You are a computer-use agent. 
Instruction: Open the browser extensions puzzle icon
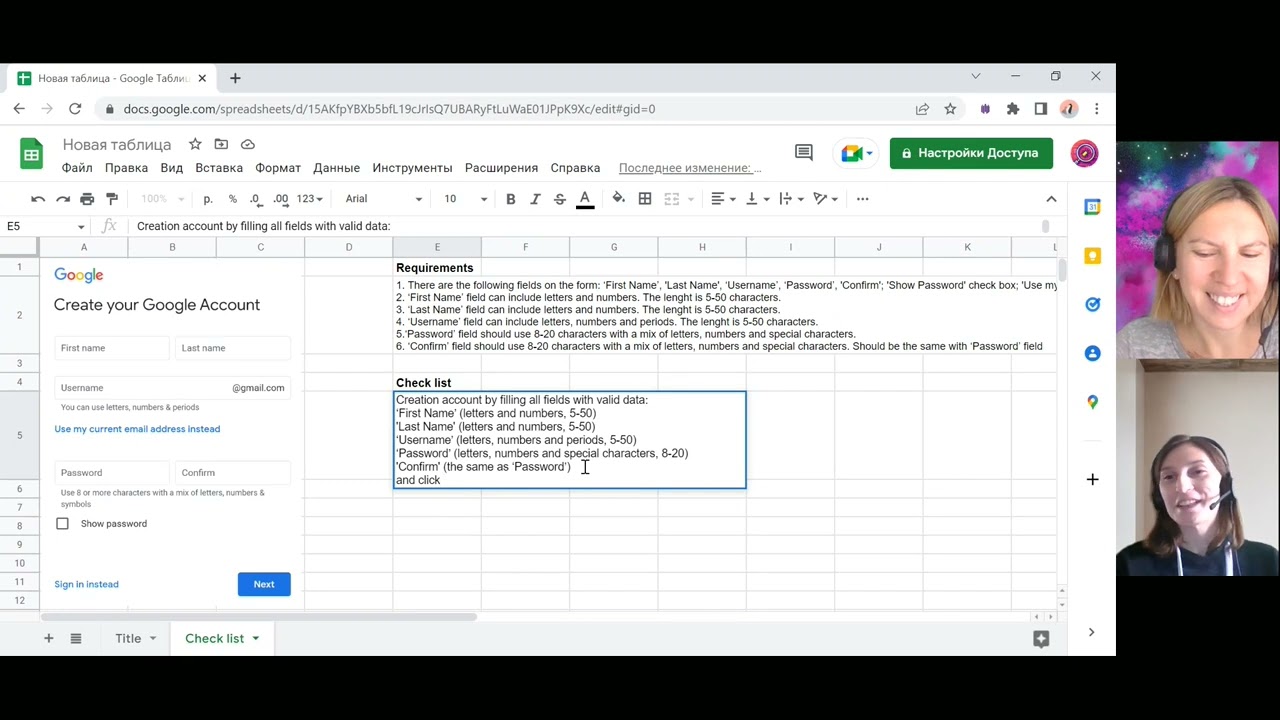pos(1013,109)
